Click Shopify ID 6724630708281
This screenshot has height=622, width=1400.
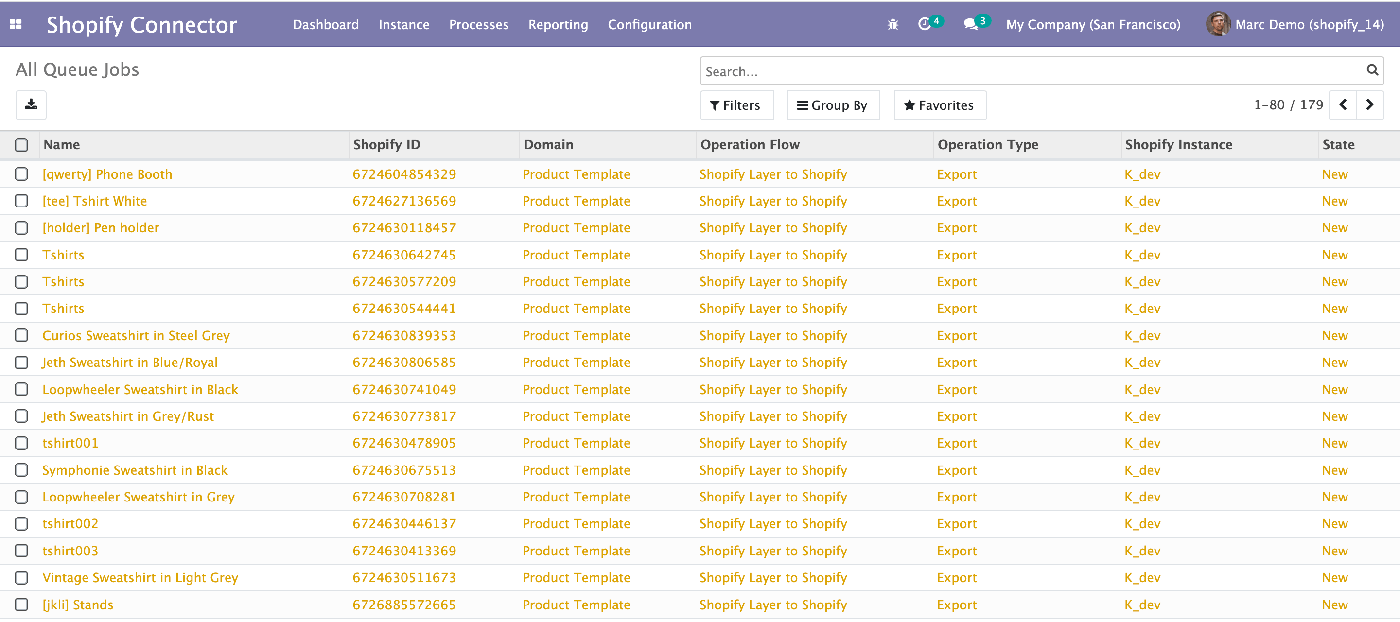[x=404, y=497]
